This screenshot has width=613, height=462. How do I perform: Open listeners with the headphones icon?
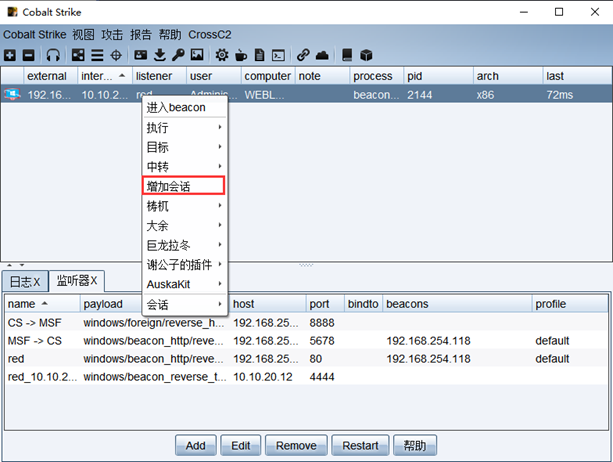click(x=53, y=55)
